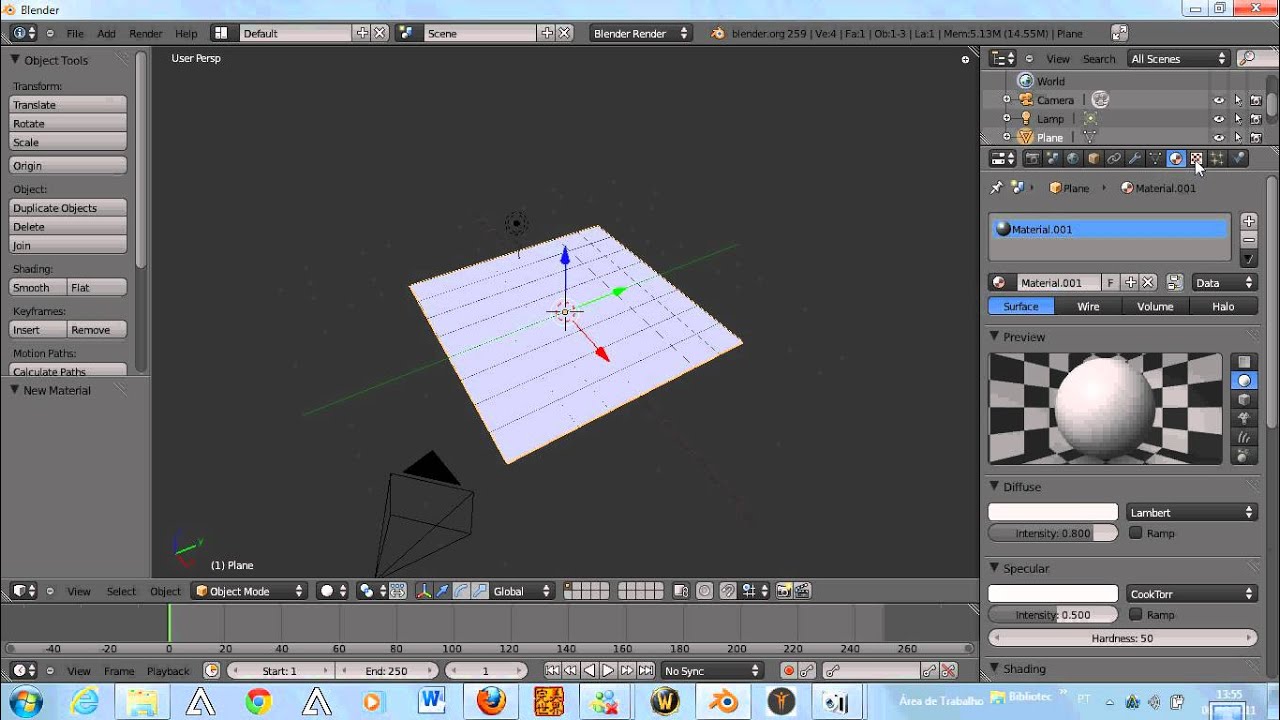This screenshot has width=1280, height=720.
Task: Open the Object properties tab (orange cube icon)
Action: 1094,158
